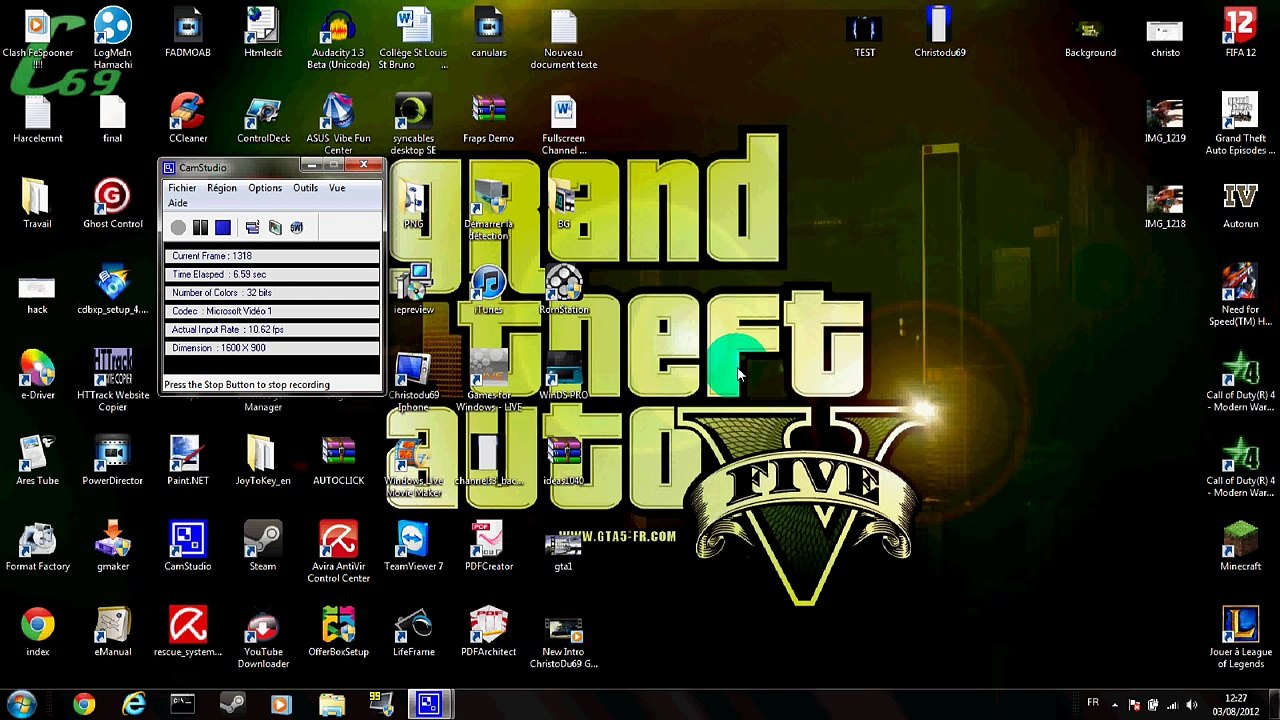This screenshot has height=720, width=1280.
Task: Select the Steam desktop shortcut
Action: [263, 546]
